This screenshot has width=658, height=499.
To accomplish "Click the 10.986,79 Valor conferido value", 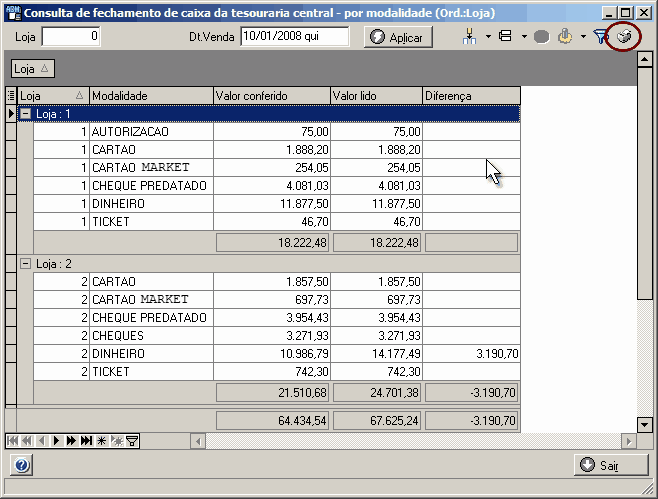I will (x=272, y=354).
